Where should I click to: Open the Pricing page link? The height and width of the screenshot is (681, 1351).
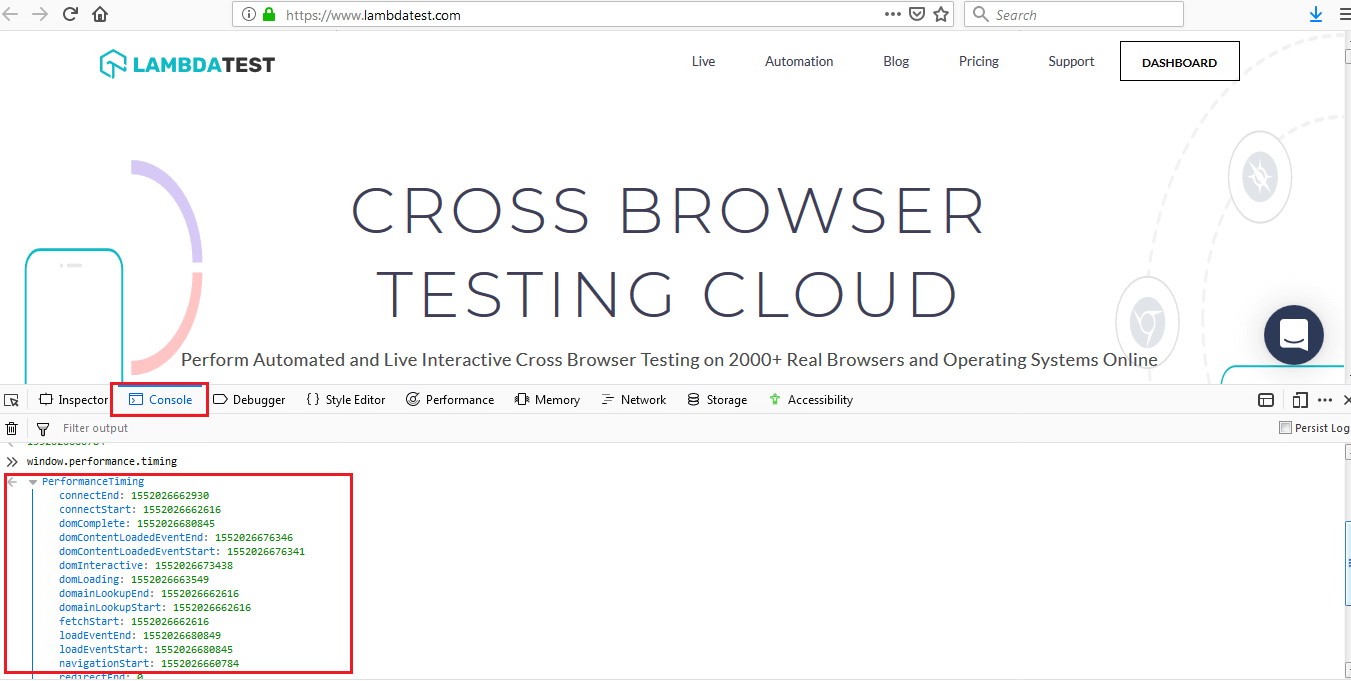click(978, 61)
